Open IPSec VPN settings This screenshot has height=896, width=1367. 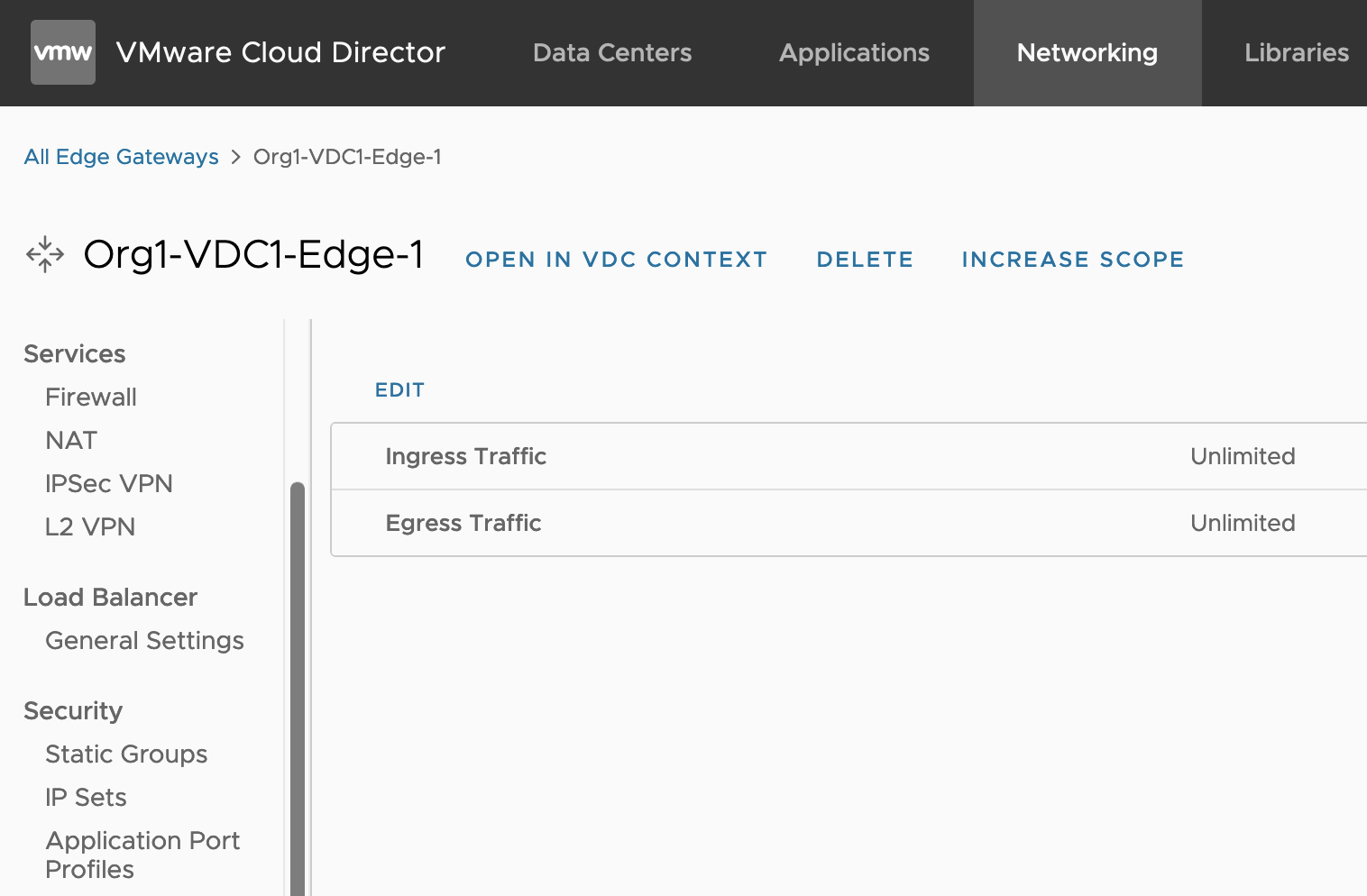[109, 484]
